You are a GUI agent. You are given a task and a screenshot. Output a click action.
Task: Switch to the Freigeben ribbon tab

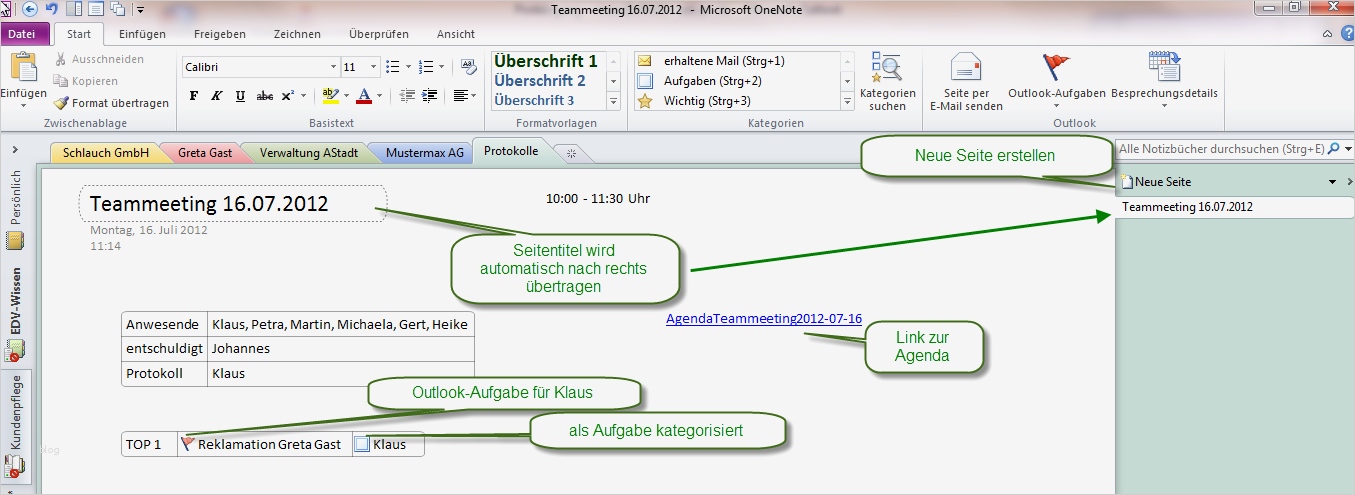pyautogui.click(x=219, y=34)
